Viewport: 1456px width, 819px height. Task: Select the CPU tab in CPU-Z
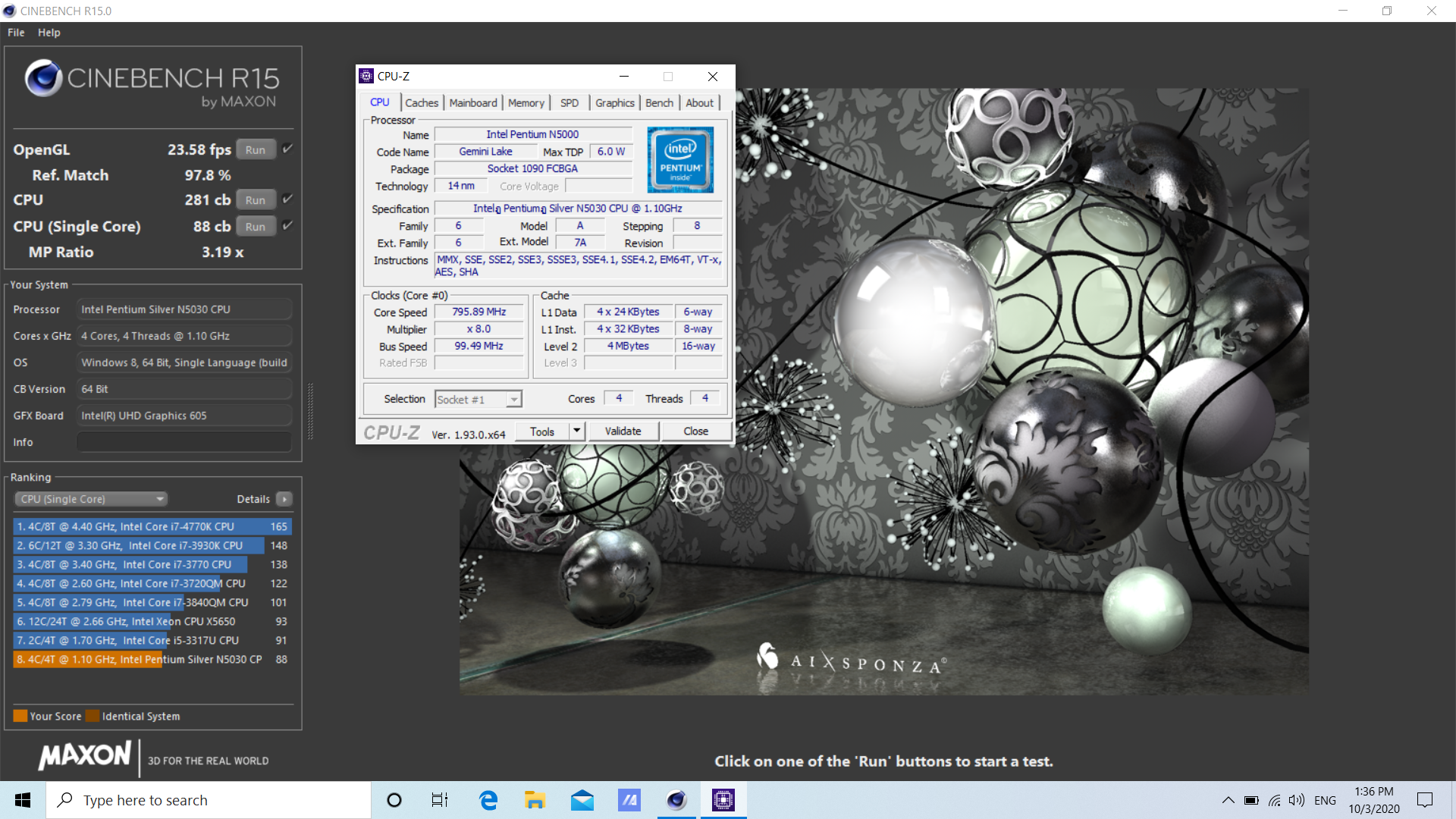pyautogui.click(x=380, y=102)
